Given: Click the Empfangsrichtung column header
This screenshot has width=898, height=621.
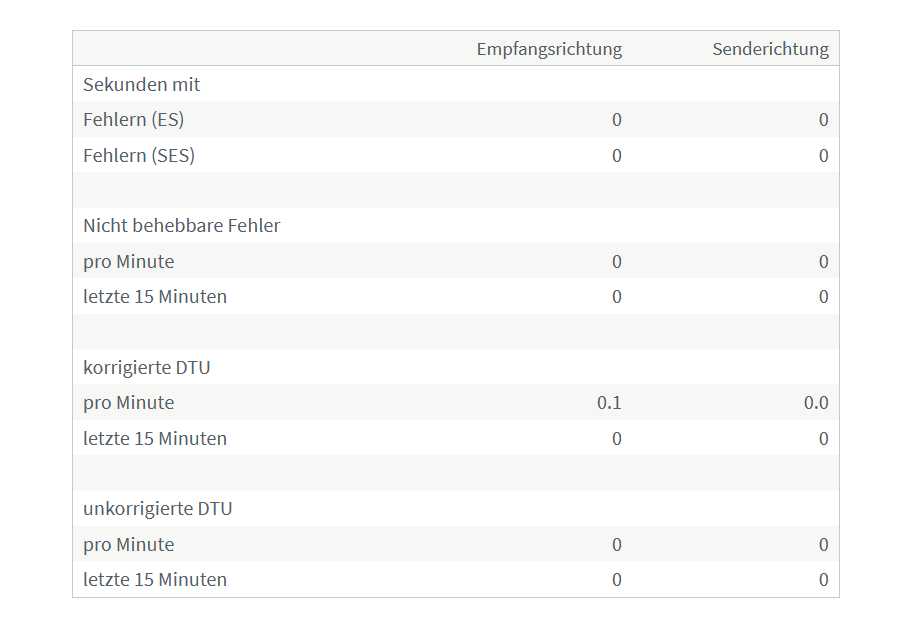Looking at the screenshot, I should coord(549,49).
